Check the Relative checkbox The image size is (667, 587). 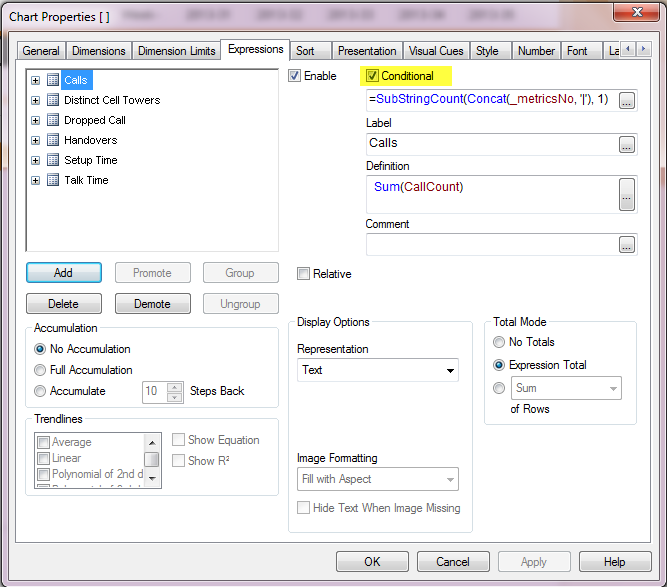(x=303, y=274)
